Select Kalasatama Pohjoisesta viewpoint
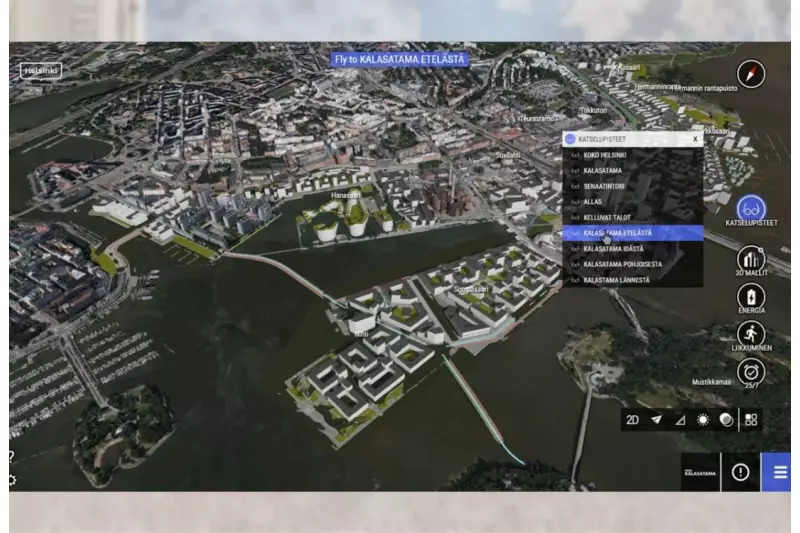800x533 pixels. point(633,264)
